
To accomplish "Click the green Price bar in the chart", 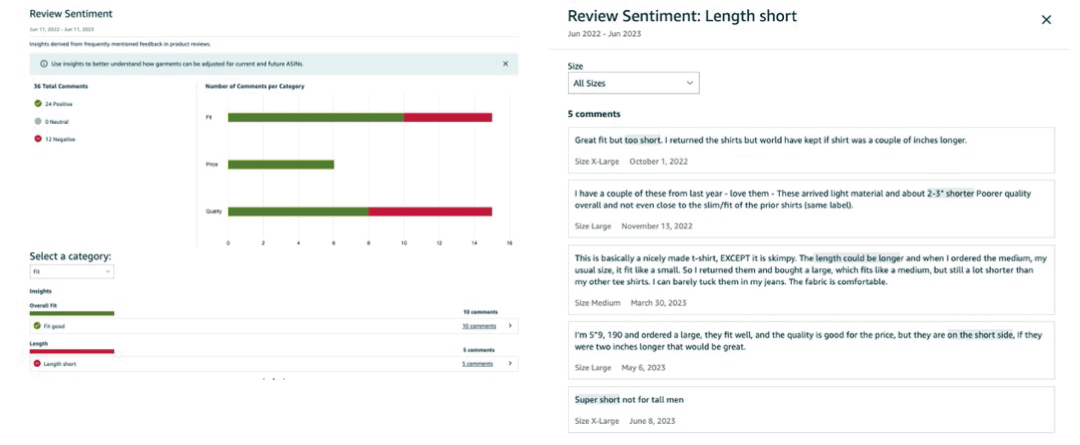I will pos(281,165).
